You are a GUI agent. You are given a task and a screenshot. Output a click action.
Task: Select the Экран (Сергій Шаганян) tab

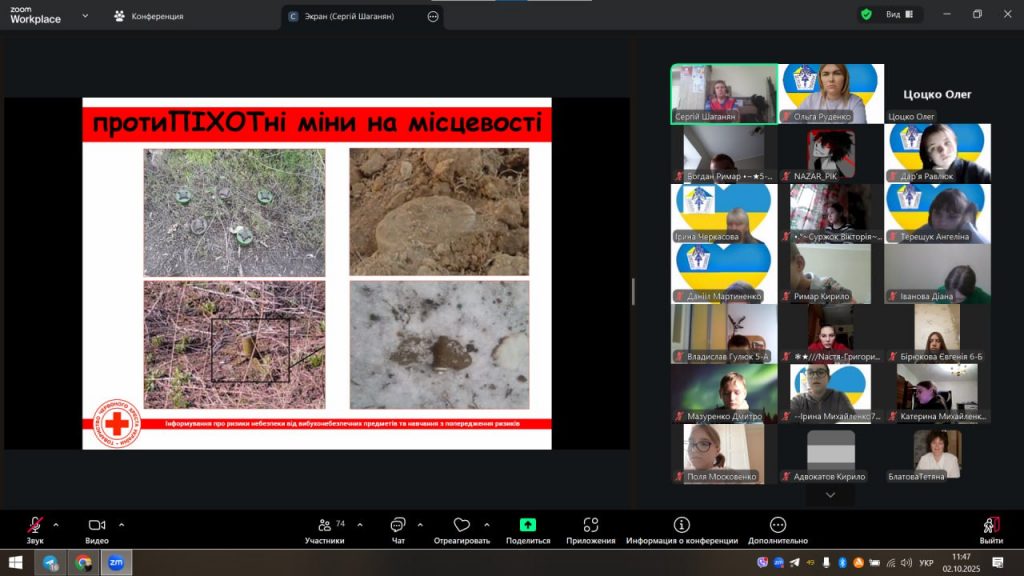click(350, 16)
